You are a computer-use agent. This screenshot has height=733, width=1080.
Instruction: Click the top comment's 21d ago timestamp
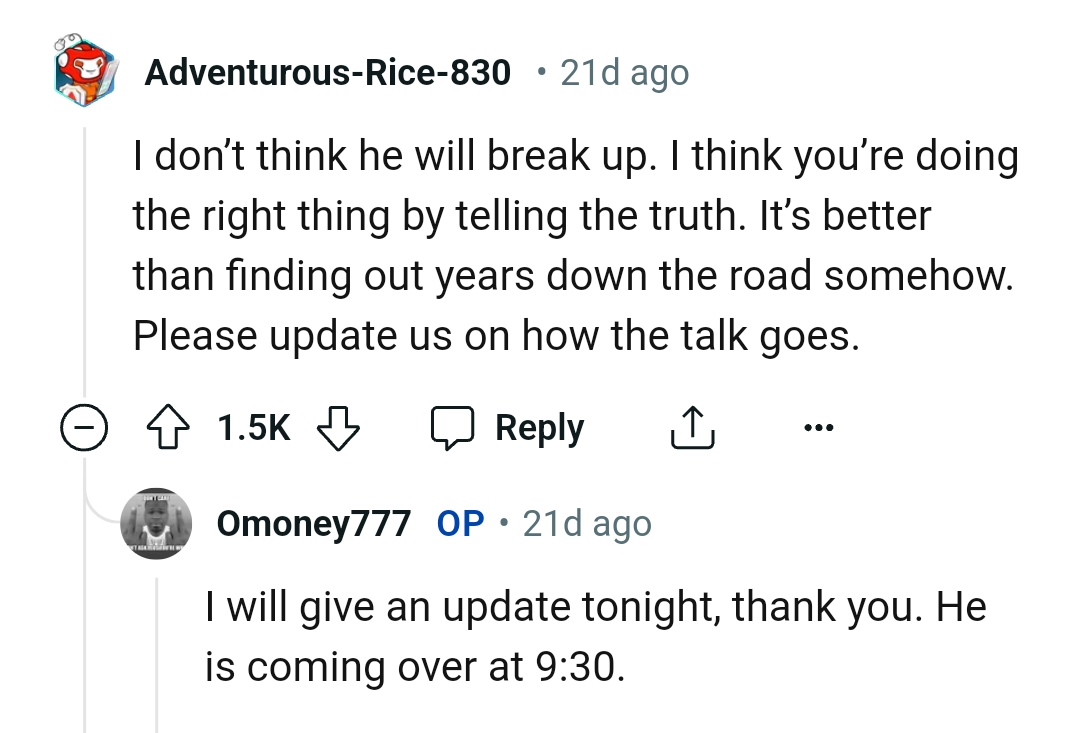pyautogui.click(x=624, y=72)
